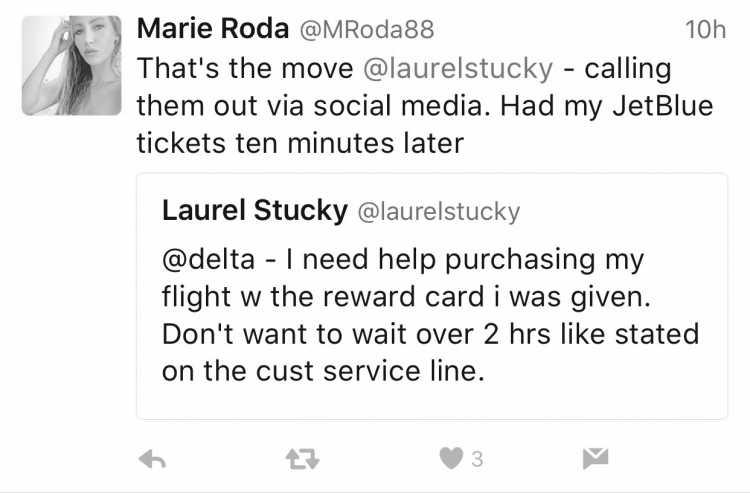This screenshot has width=750, height=493.
Task: Open the @MRoda88 handle
Action: click(x=367, y=30)
